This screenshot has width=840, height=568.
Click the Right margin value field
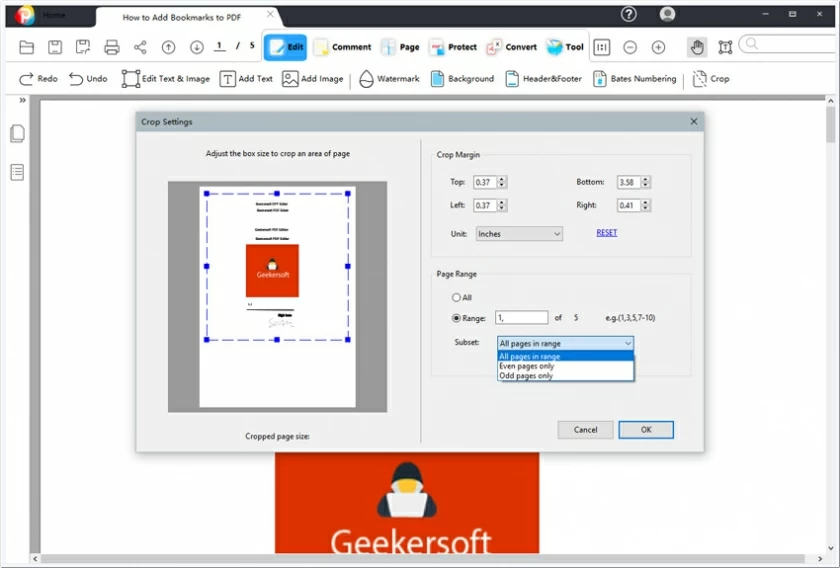[x=629, y=205]
